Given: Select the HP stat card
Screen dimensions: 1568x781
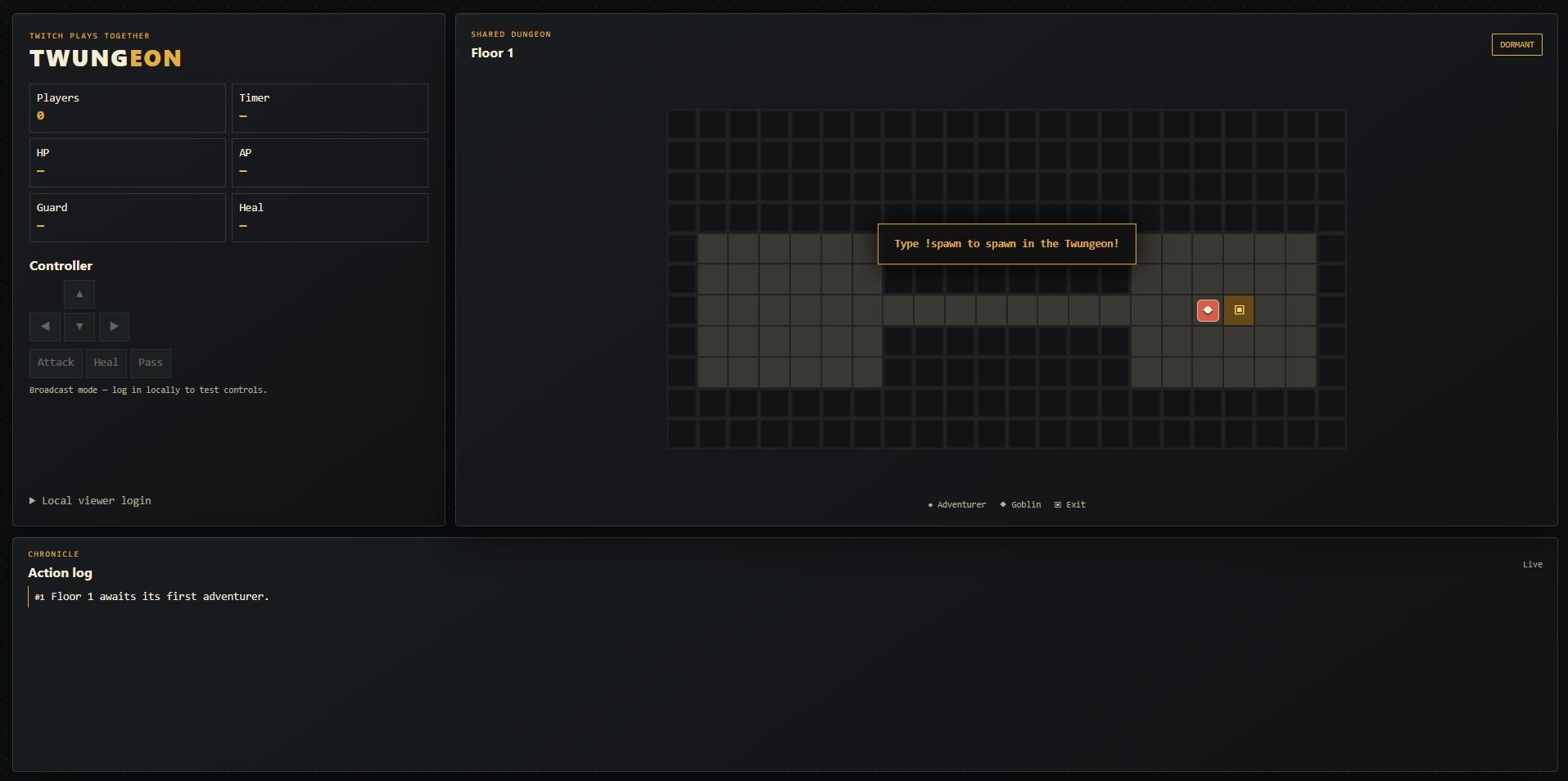Looking at the screenshot, I should coord(128,163).
